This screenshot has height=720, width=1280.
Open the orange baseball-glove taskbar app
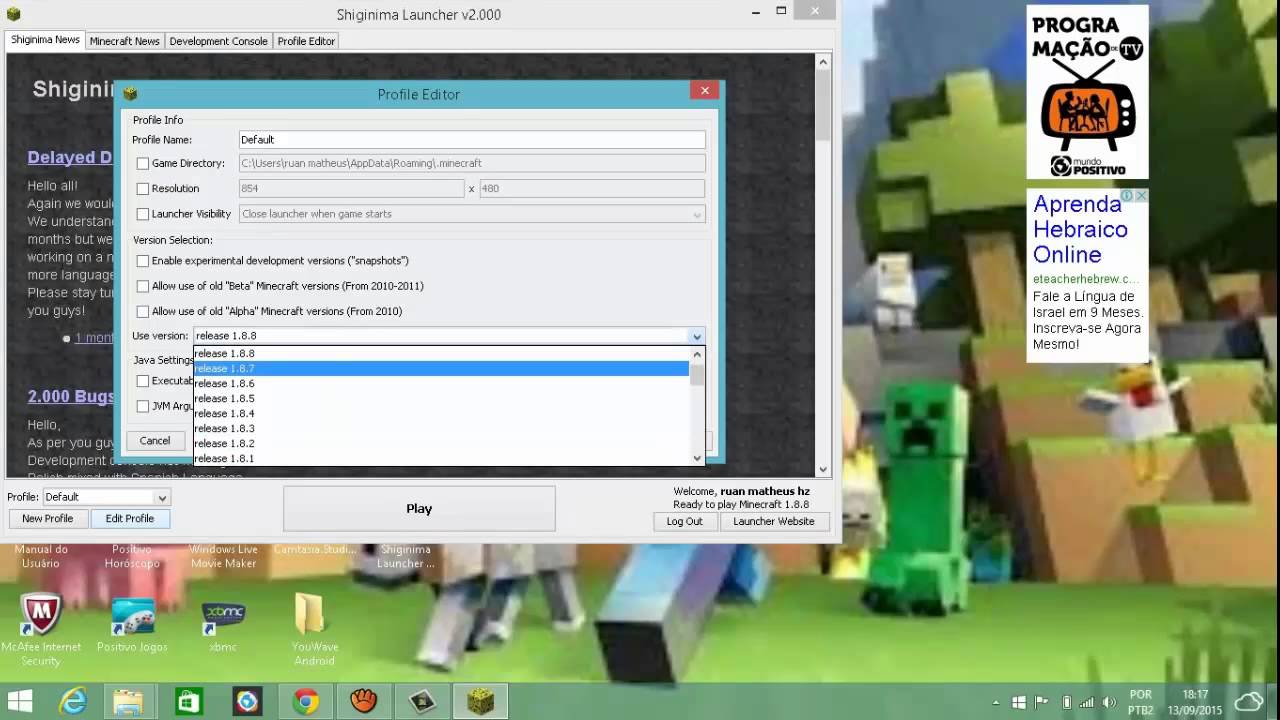click(x=364, y=702)
